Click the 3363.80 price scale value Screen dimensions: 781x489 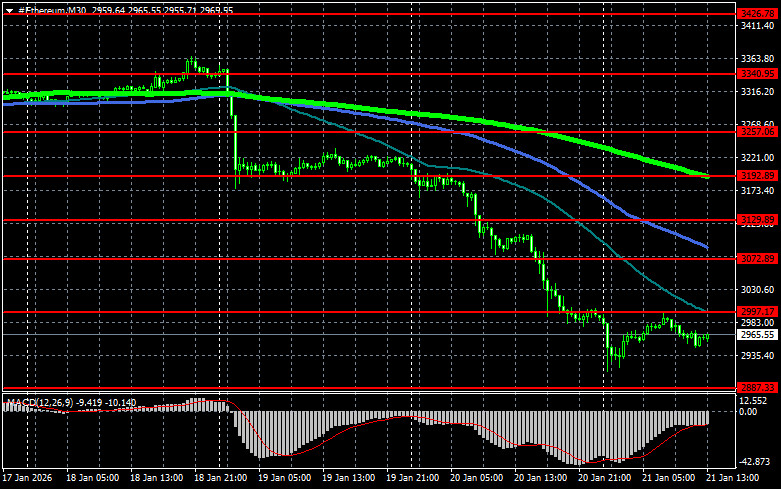(758, 59)
